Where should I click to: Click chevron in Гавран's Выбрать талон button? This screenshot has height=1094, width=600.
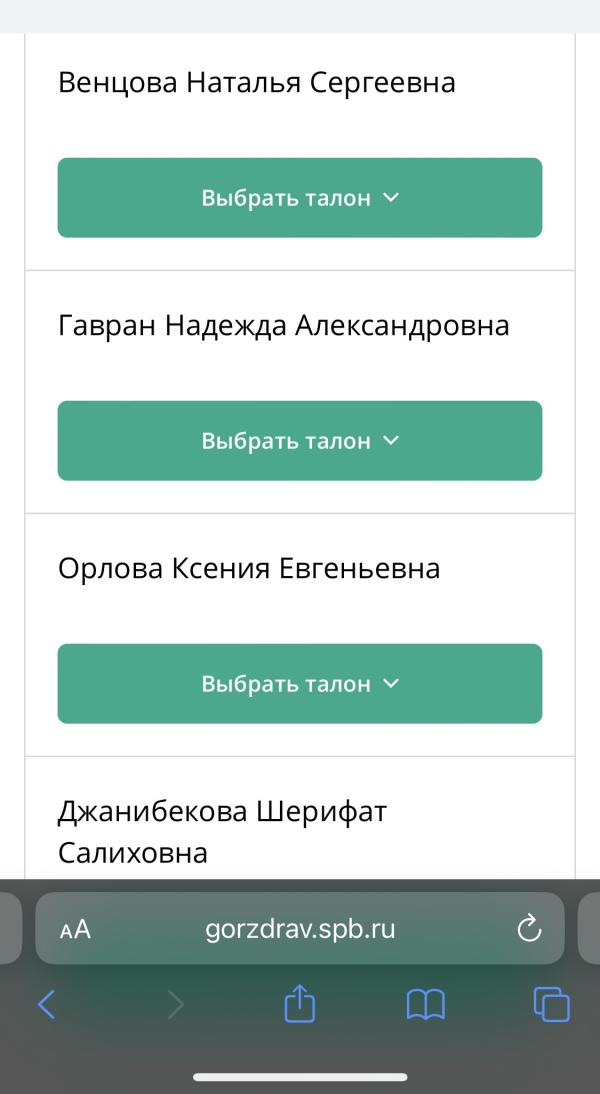(391, 440)
